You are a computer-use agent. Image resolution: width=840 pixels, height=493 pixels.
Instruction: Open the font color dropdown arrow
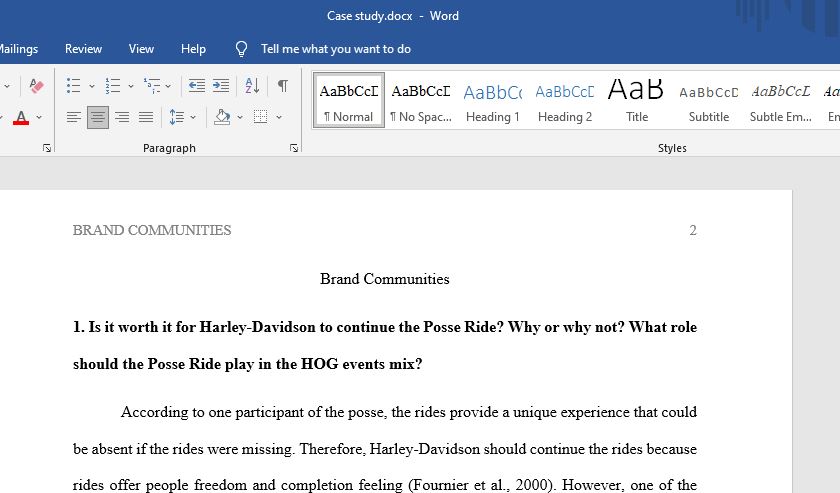click(x=39, y=117)
